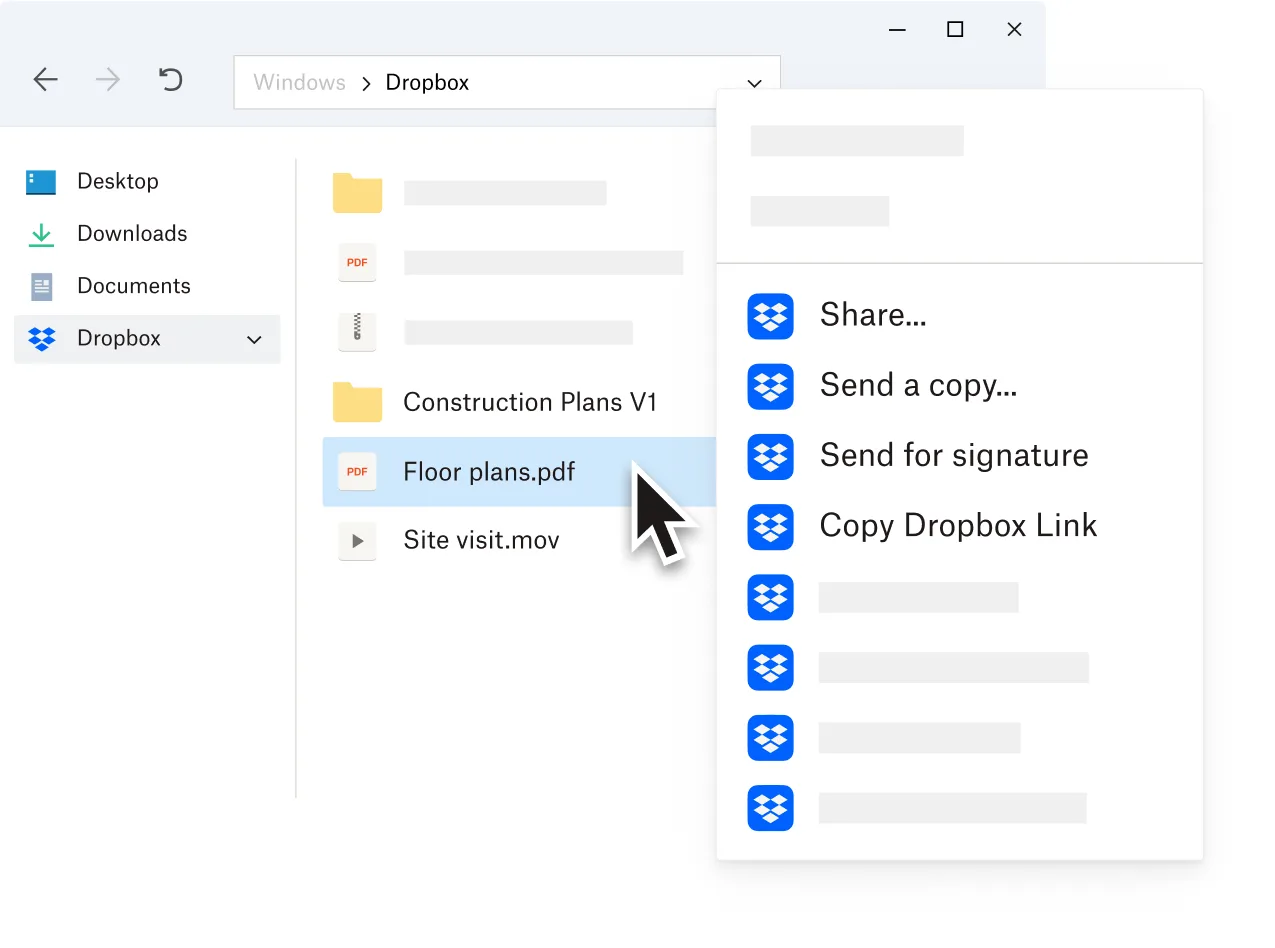This screenshot has height=948, width=1275.
Task: Choose Share... from the context menu
Action: (x=873, y=315)
